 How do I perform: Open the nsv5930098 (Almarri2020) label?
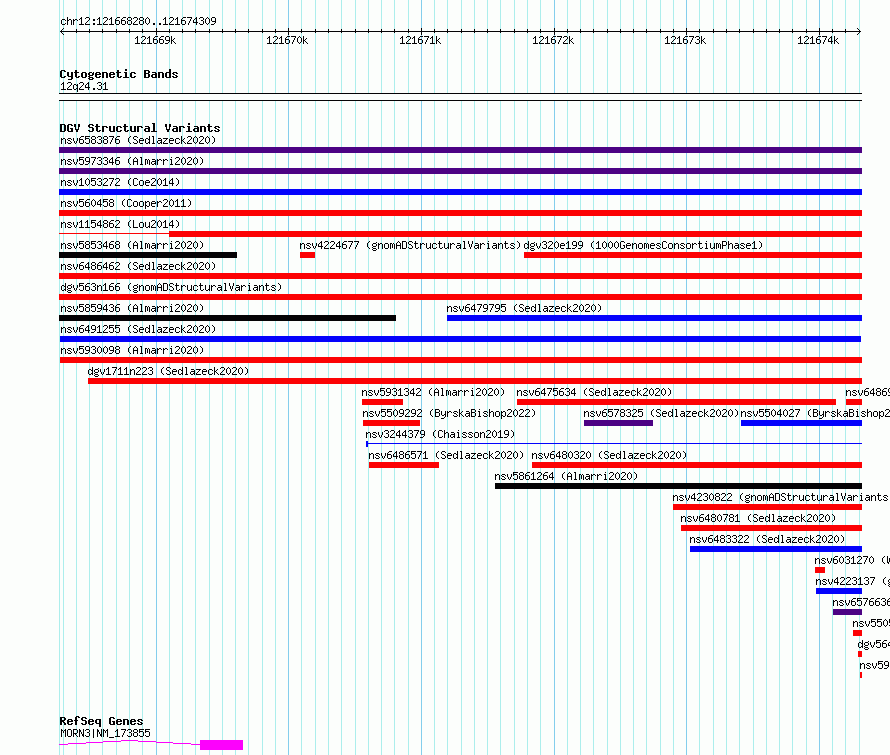point(132,350)
